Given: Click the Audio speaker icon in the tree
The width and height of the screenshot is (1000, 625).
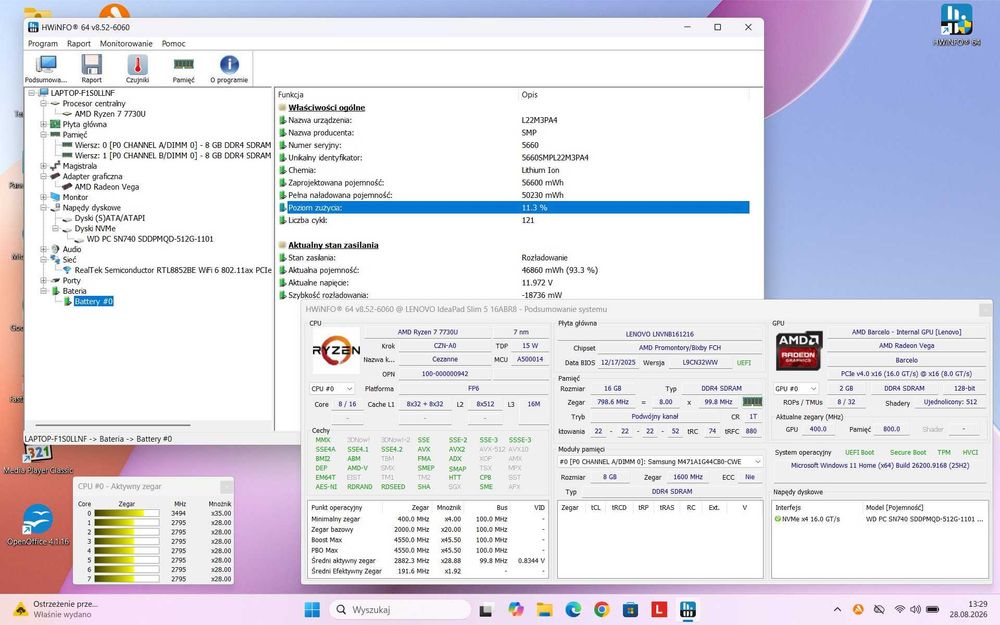Looking at the screenshot, I should [55, 249].
